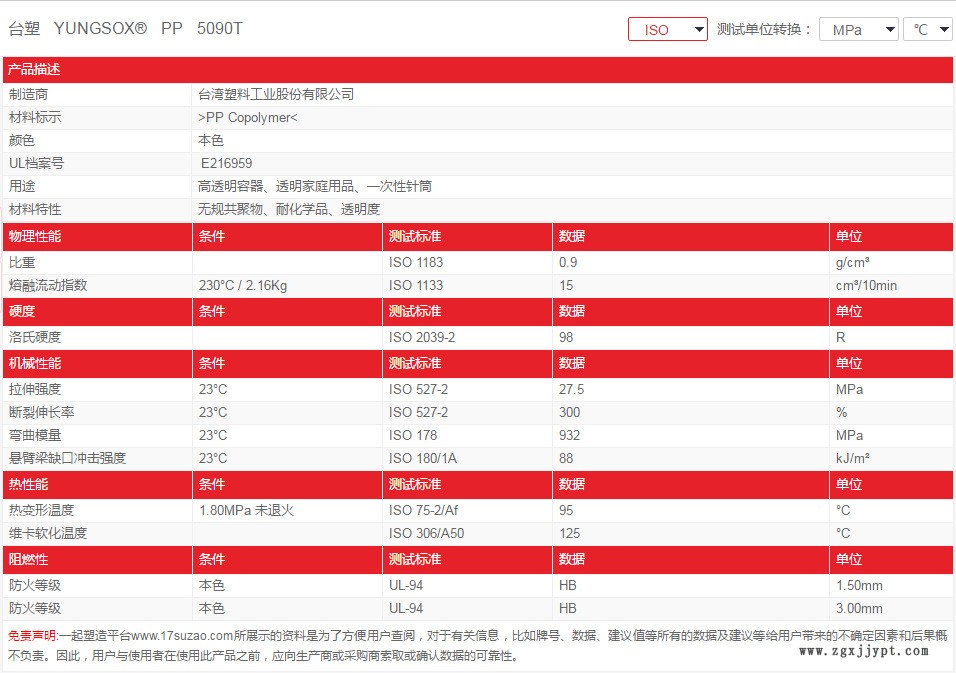Select the condition "1.80MPa 未退火"

[246, 510]
